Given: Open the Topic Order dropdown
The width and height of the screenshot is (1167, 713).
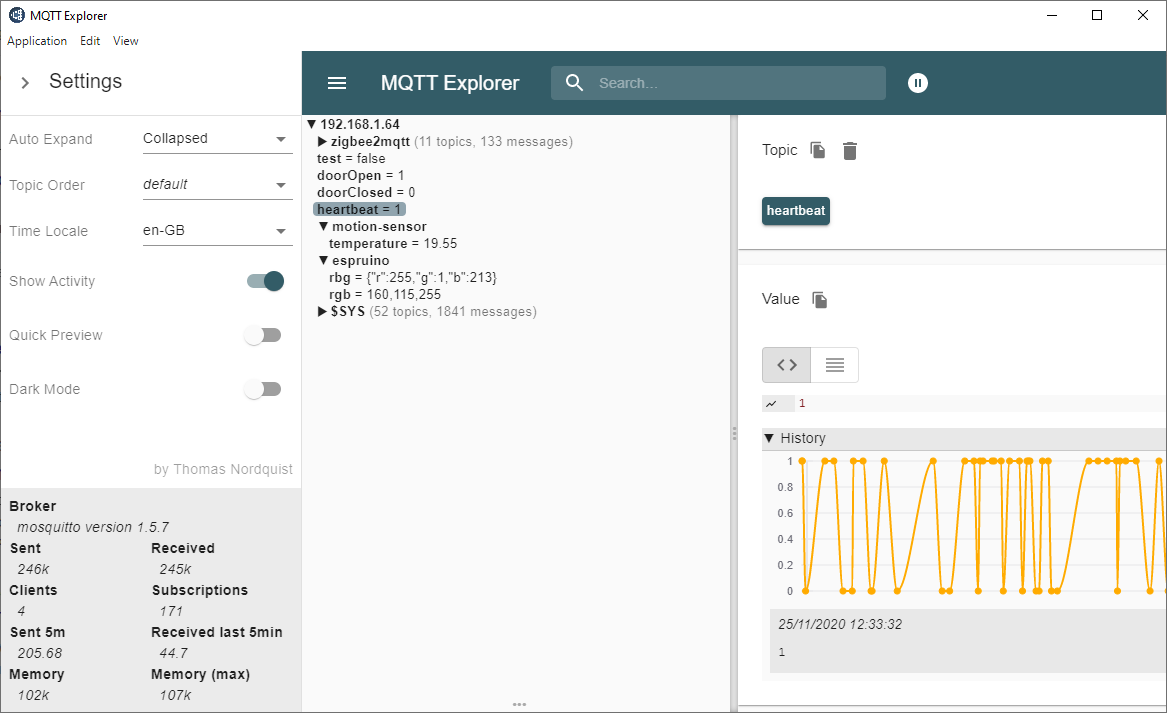Looking at the screenshot, I should click(217, 185).
